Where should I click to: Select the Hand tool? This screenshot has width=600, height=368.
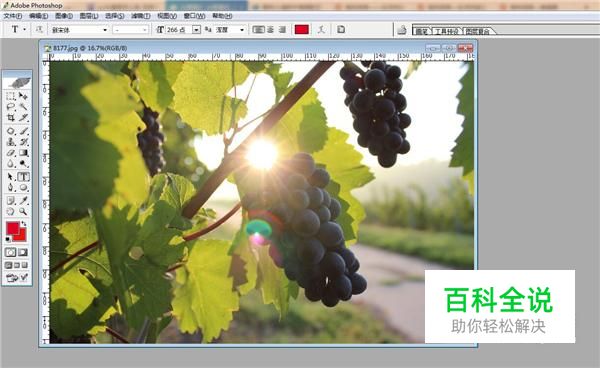[x=11, y=211]
